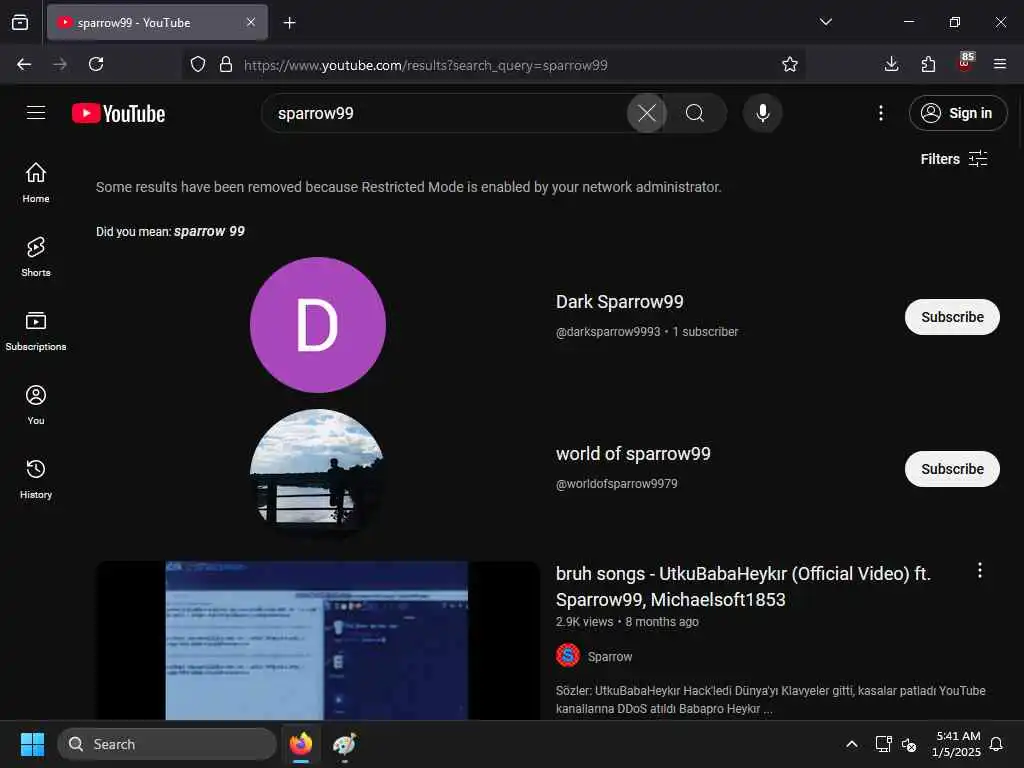Open notifications bell in taskbar
The width and height of the screenshot is (1024, 768).
coord(996,744)
